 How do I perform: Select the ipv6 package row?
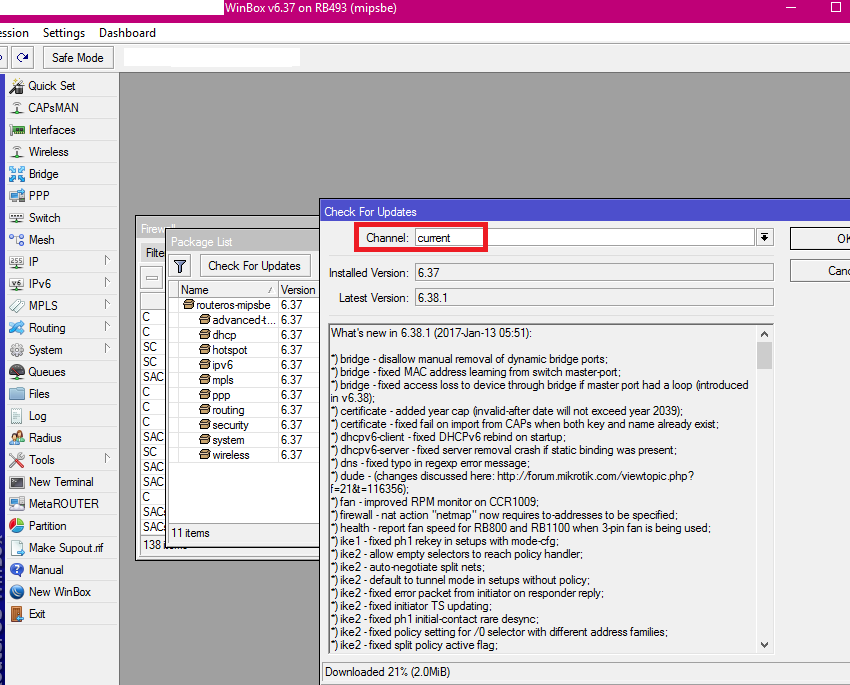pyautogui.click(x=243, y=365)
